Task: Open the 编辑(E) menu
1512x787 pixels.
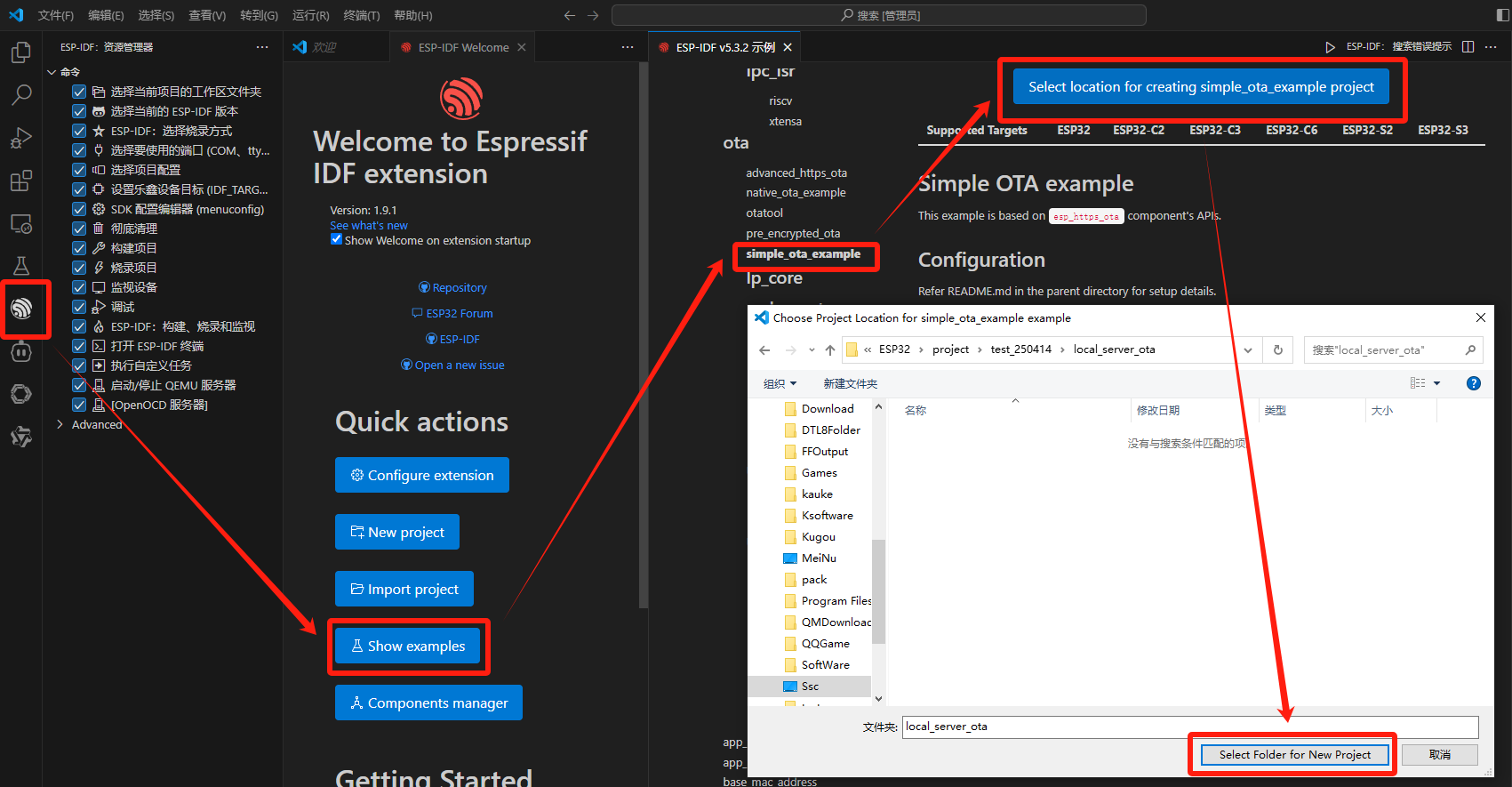Action: click(x=106, y=15)
